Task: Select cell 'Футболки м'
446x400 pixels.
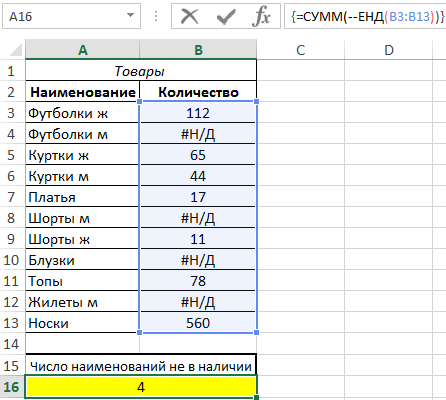Action: point(82,134)
